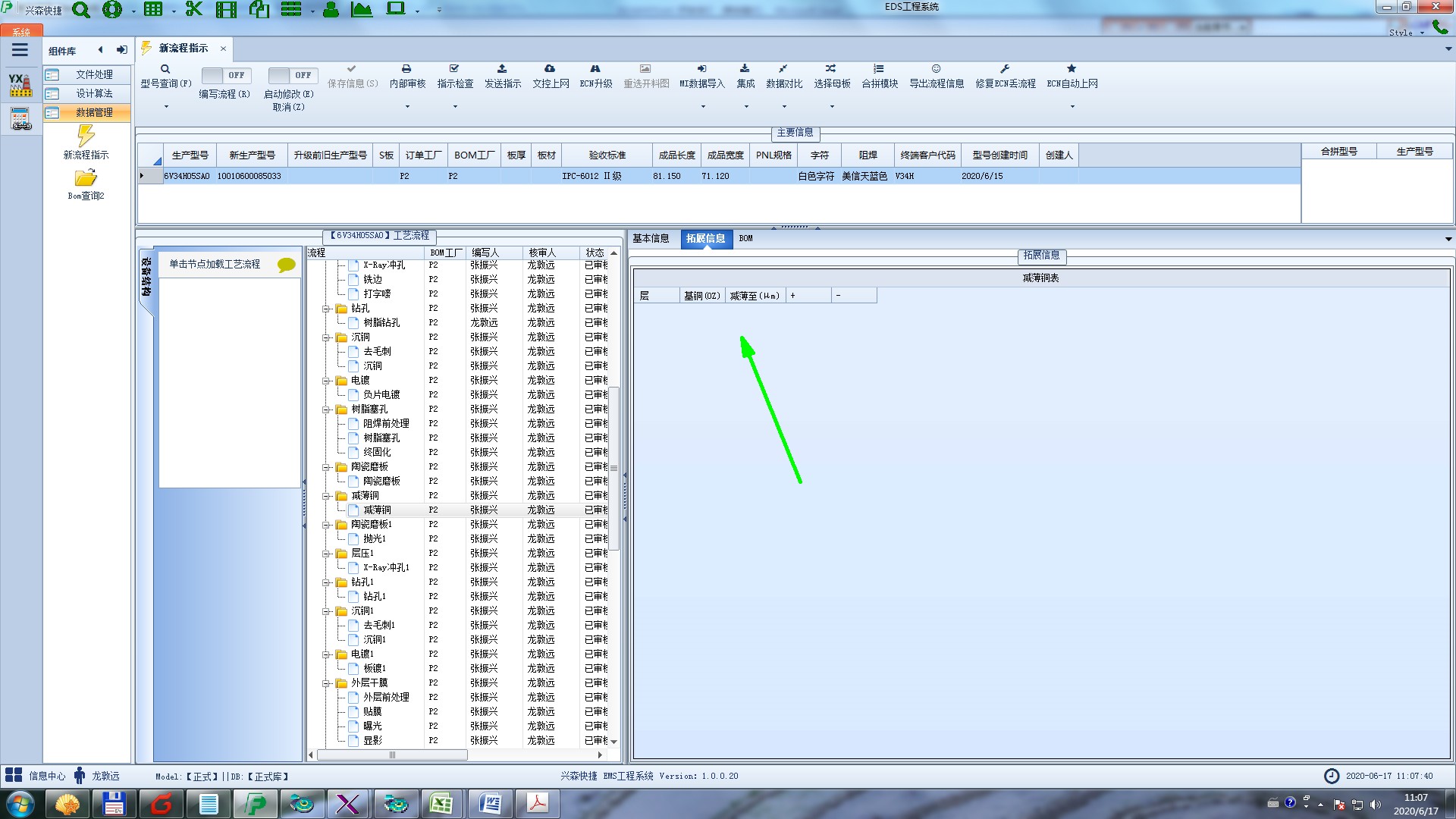Open dropdown arrow under 型号查询
This screenshot has height=819, width=1456.
166,106
